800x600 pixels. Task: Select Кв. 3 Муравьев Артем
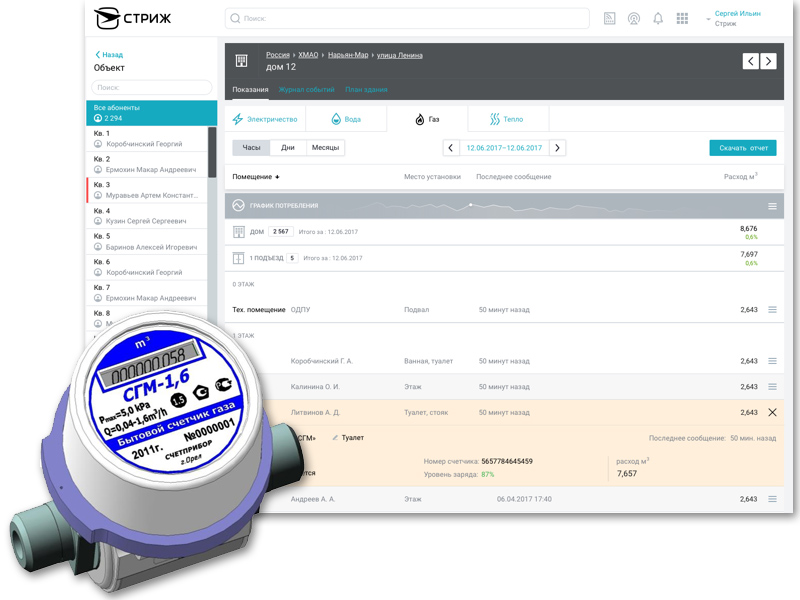pos(147,190)
